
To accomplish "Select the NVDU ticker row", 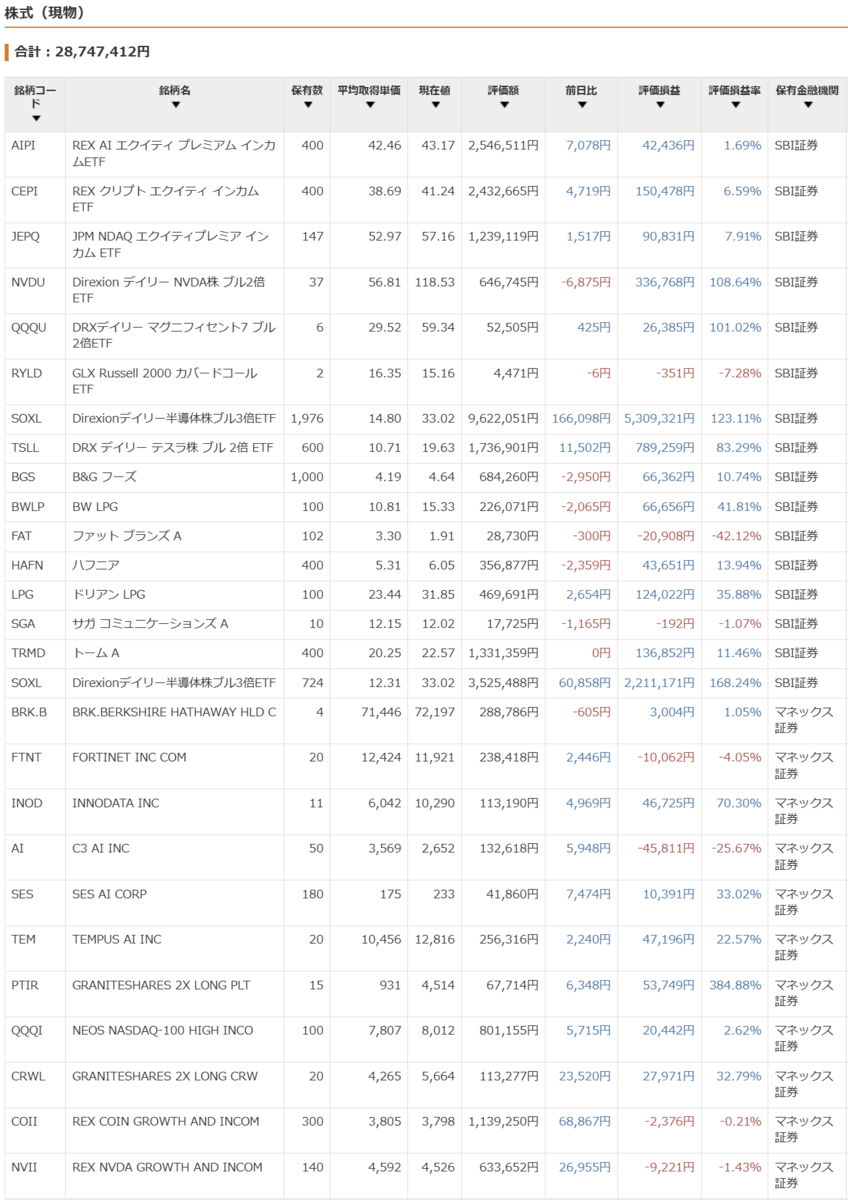I will 424,291.
